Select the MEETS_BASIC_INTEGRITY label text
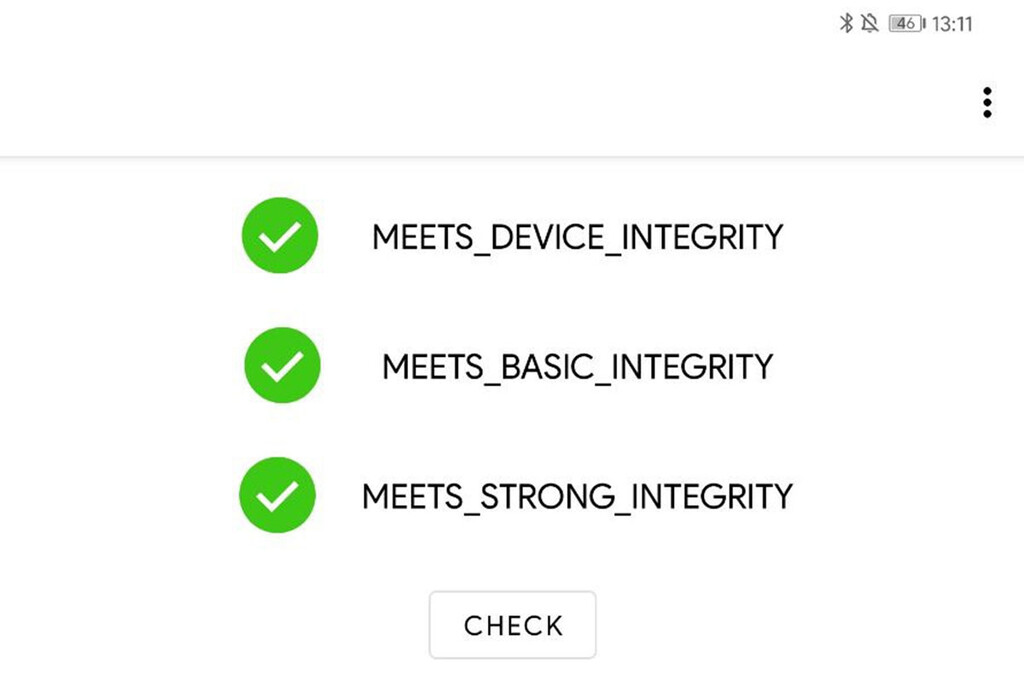Viewport: 1024px width, 683px height. pyautogui.click(x=575, y=366)
